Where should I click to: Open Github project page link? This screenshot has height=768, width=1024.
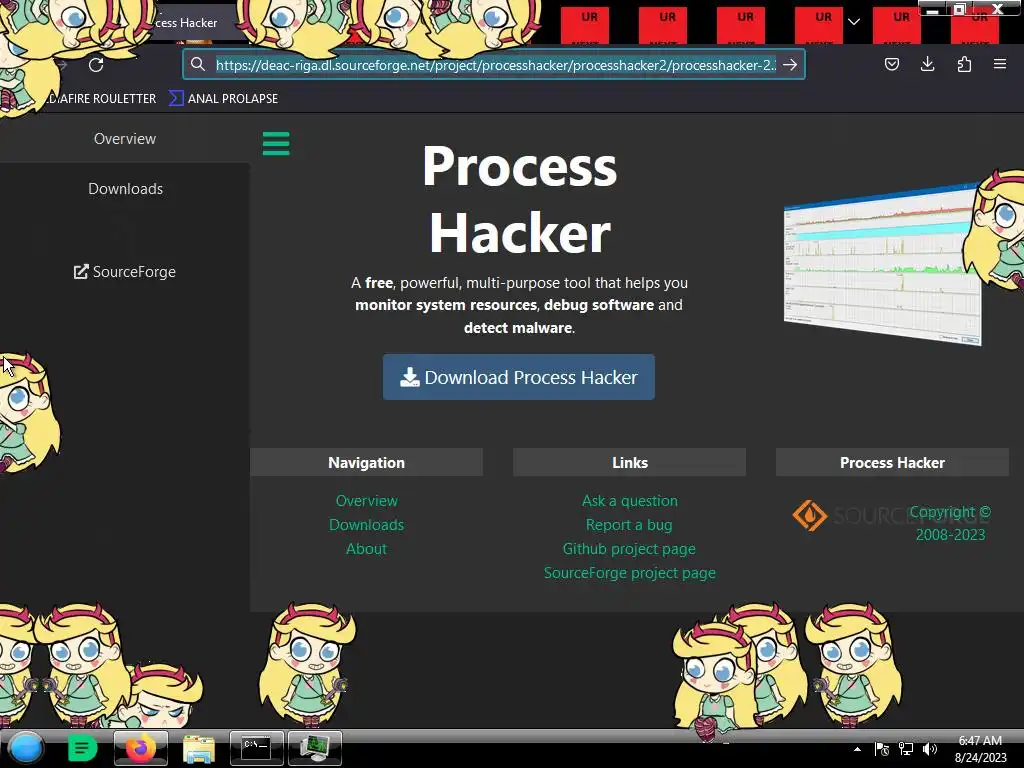click(629, 549)
